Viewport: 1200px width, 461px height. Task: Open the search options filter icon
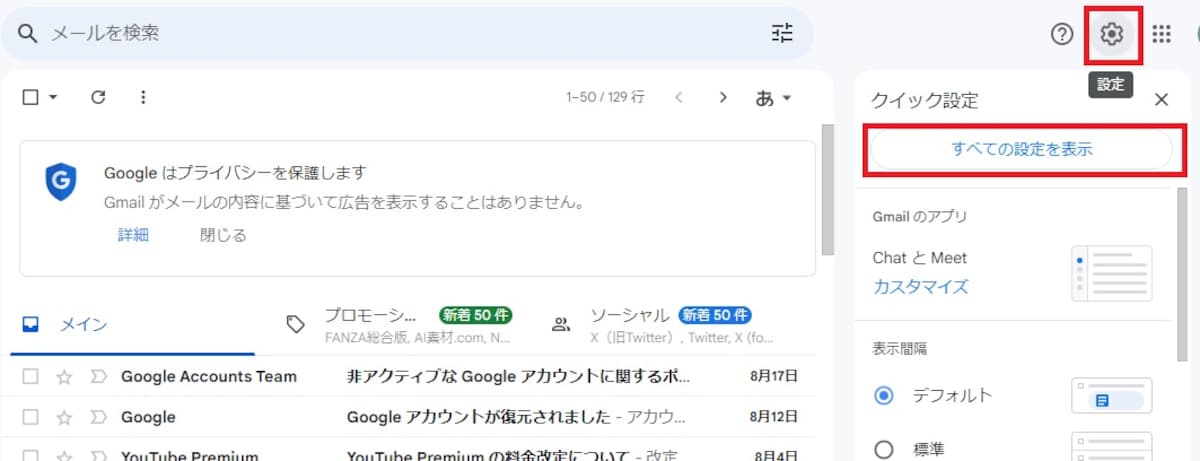tap(782, 33)
